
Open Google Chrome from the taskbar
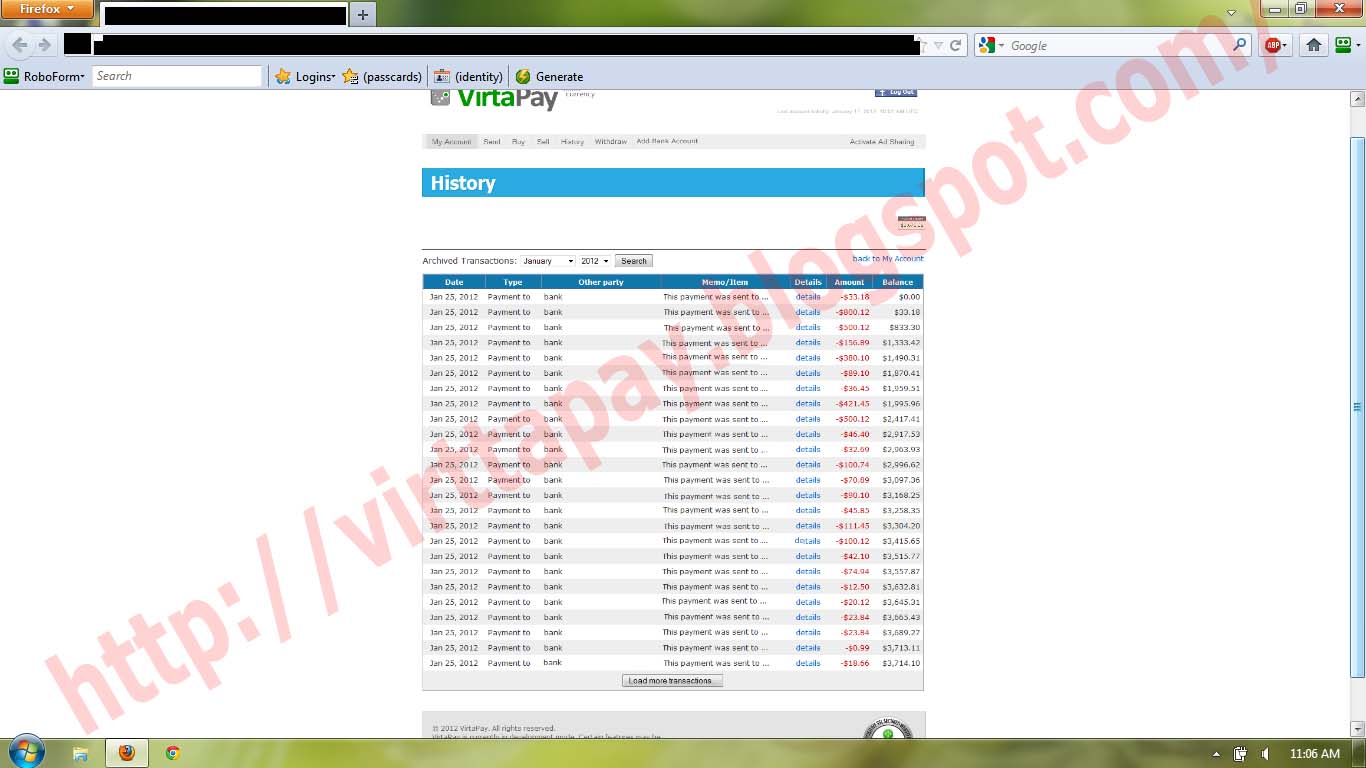coord(172,753)
